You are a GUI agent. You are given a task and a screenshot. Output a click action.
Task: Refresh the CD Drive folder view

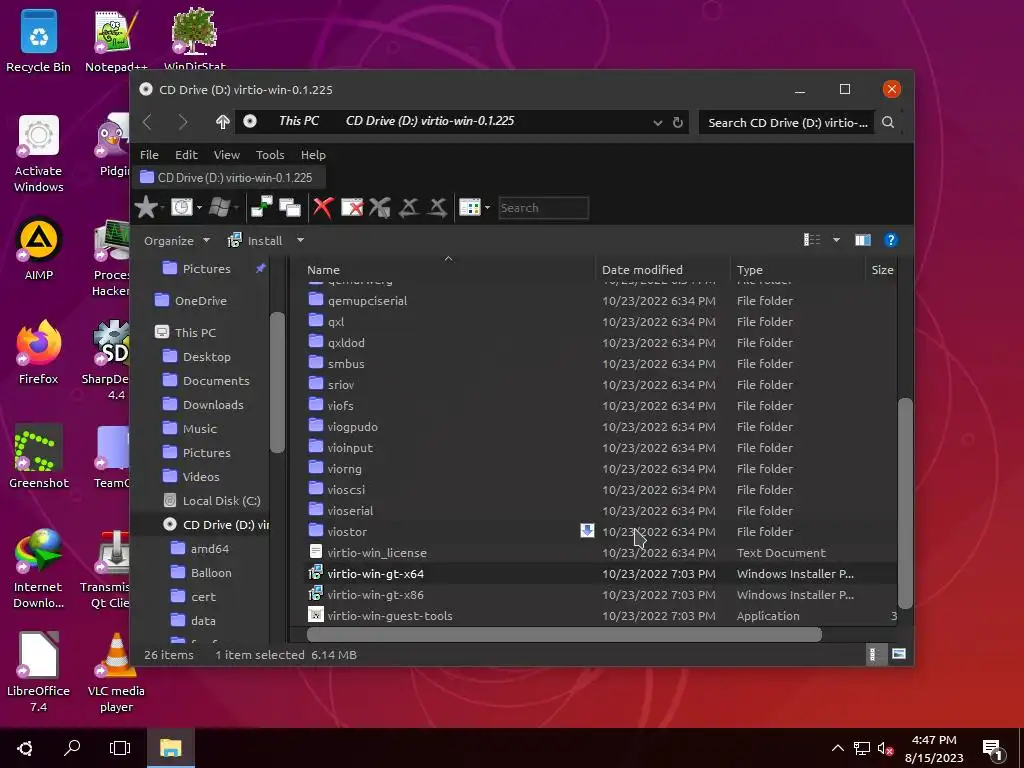coord(678,122)
